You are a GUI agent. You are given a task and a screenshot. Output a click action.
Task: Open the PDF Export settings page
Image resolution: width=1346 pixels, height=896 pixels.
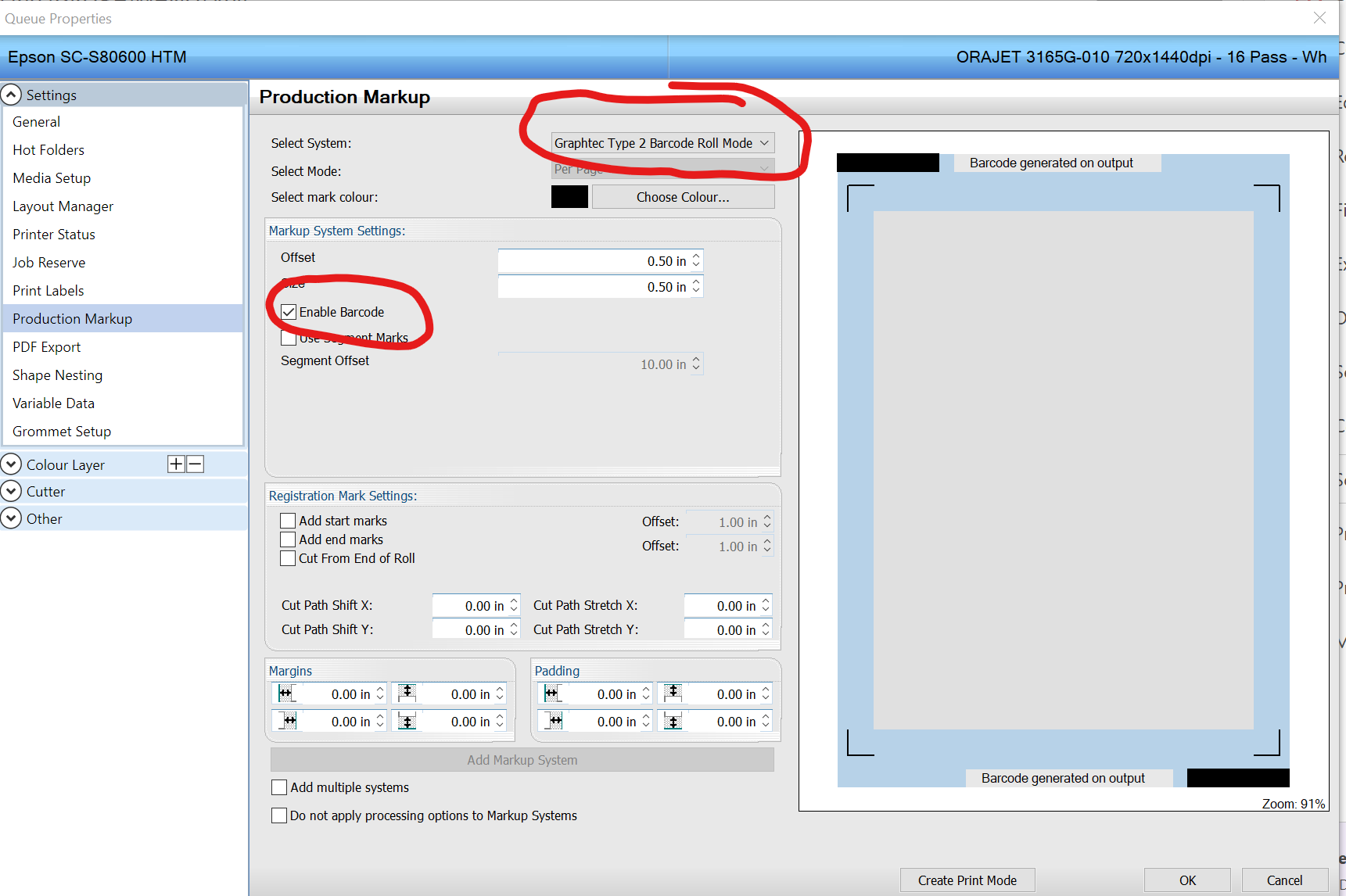click(46, 346)
